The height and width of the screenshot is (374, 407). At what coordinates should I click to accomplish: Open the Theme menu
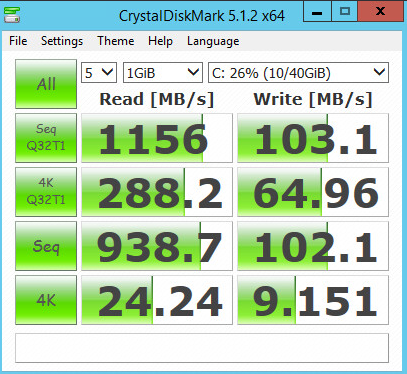(116, 41)
